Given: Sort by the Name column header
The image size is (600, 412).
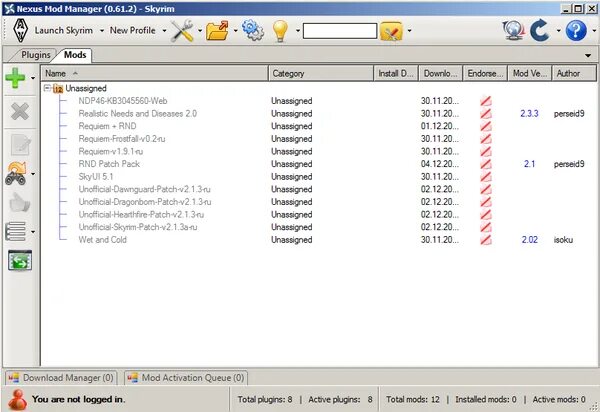Looking at the screenshot, I should (155, 73).
